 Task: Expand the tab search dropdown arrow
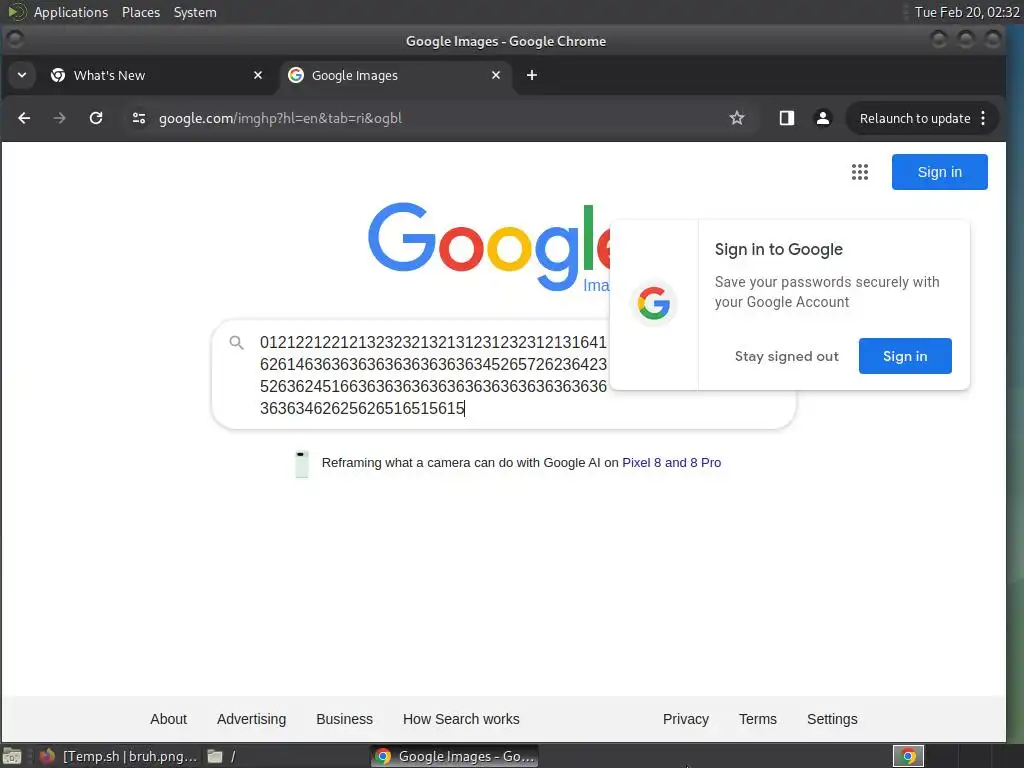coord(22,75)
